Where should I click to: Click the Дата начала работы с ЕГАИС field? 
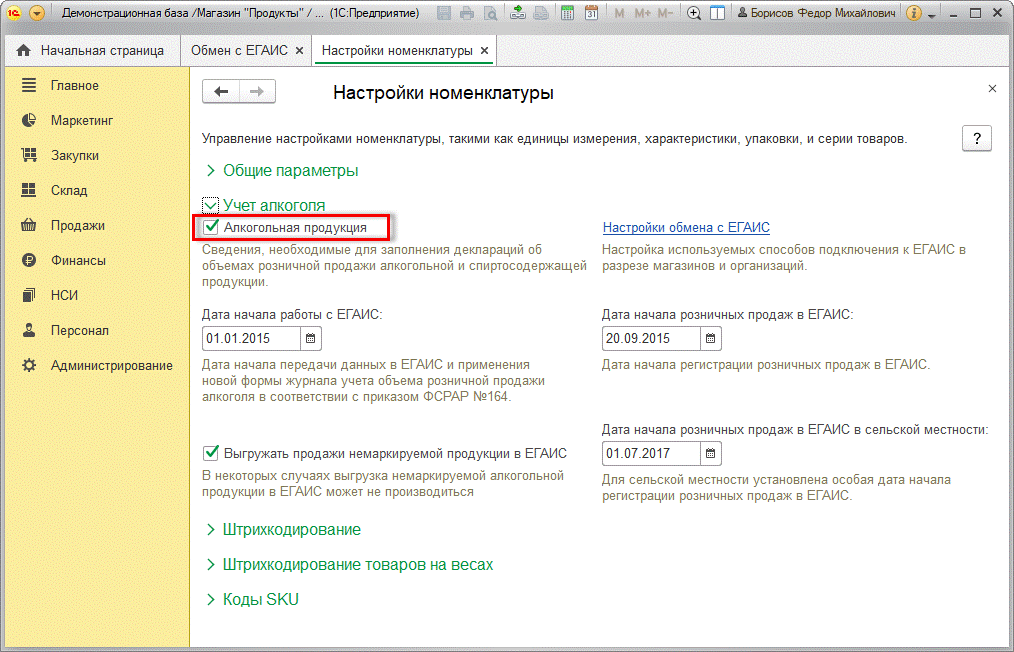(x=252, y=338)
